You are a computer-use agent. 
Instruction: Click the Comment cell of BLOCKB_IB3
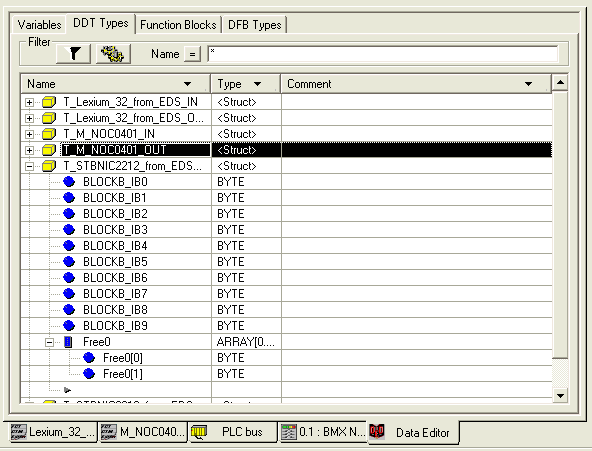tap(417, 229)
